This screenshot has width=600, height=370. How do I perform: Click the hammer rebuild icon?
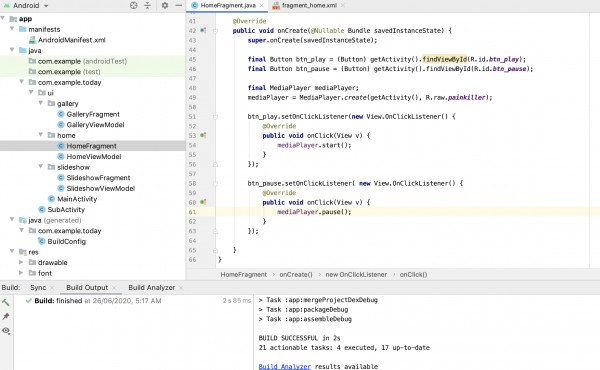[6, 302]
